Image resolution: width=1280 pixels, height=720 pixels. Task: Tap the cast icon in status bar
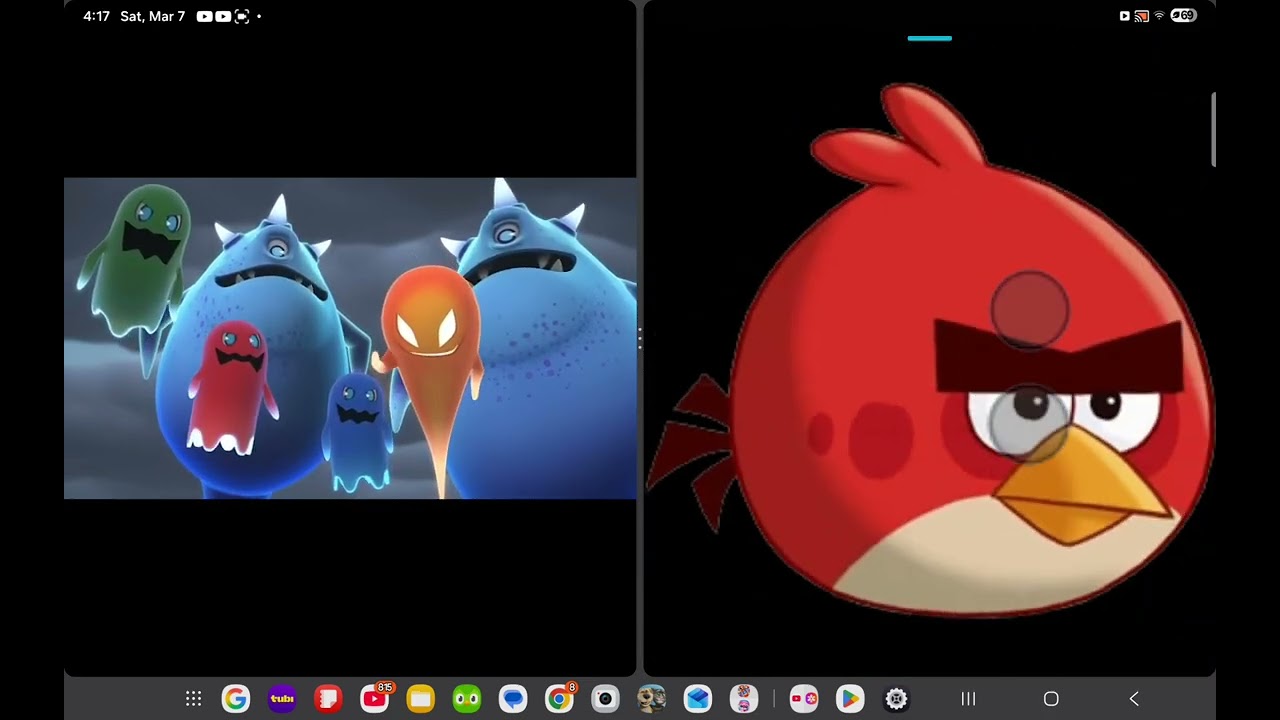click(1142, 16)
